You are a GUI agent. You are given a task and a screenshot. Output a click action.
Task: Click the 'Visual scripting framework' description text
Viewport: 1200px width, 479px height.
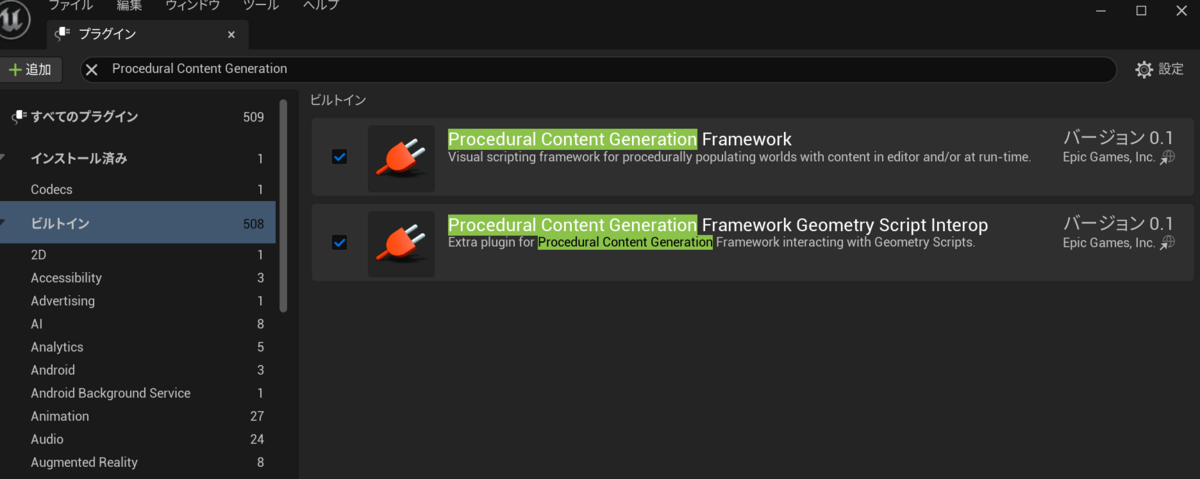739,157
